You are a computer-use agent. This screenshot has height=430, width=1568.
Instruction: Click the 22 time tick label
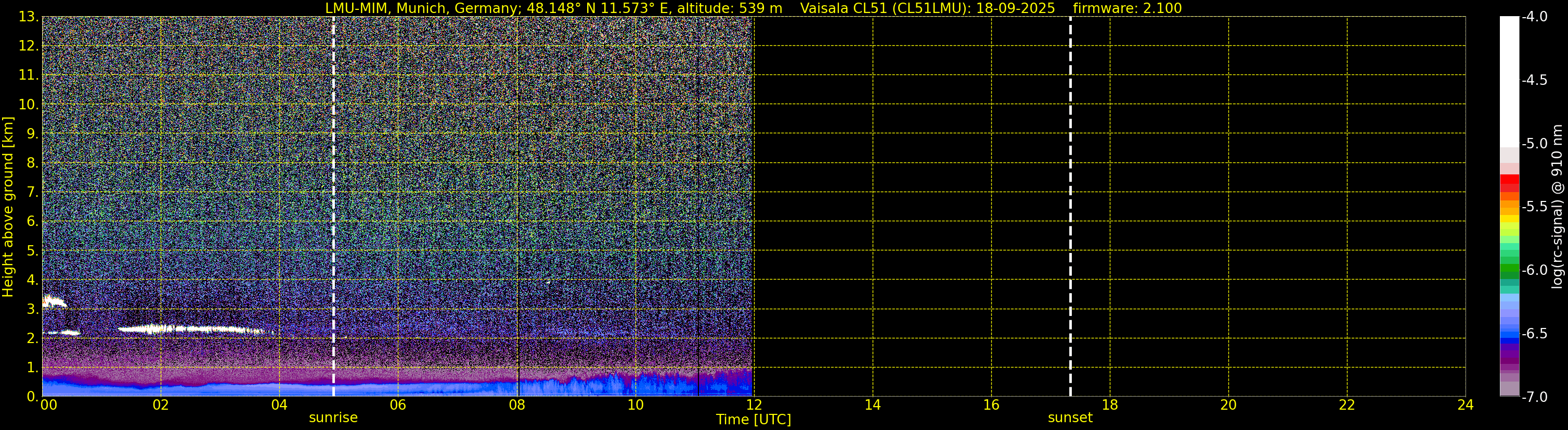click(x=1347, y=405)
